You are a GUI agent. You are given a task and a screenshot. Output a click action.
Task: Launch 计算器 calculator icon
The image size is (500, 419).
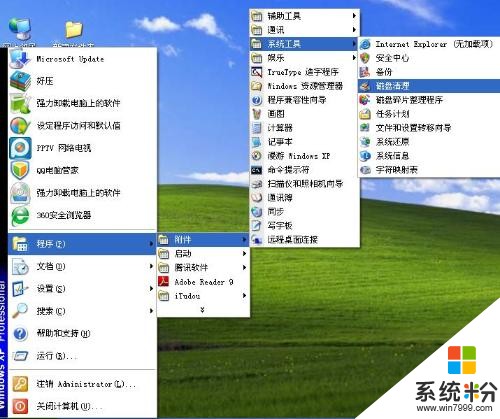pos(256,128)
